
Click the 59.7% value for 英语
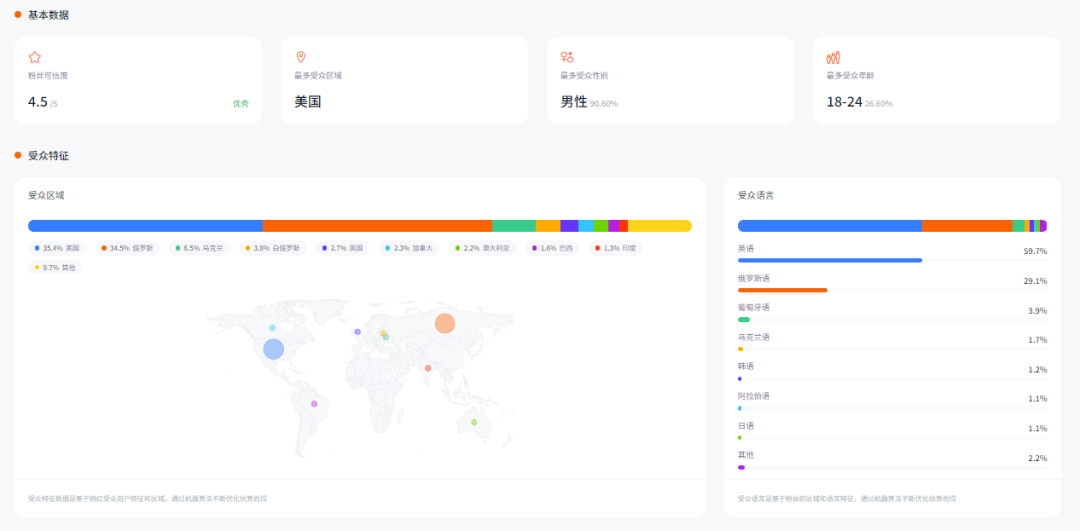1035,251
